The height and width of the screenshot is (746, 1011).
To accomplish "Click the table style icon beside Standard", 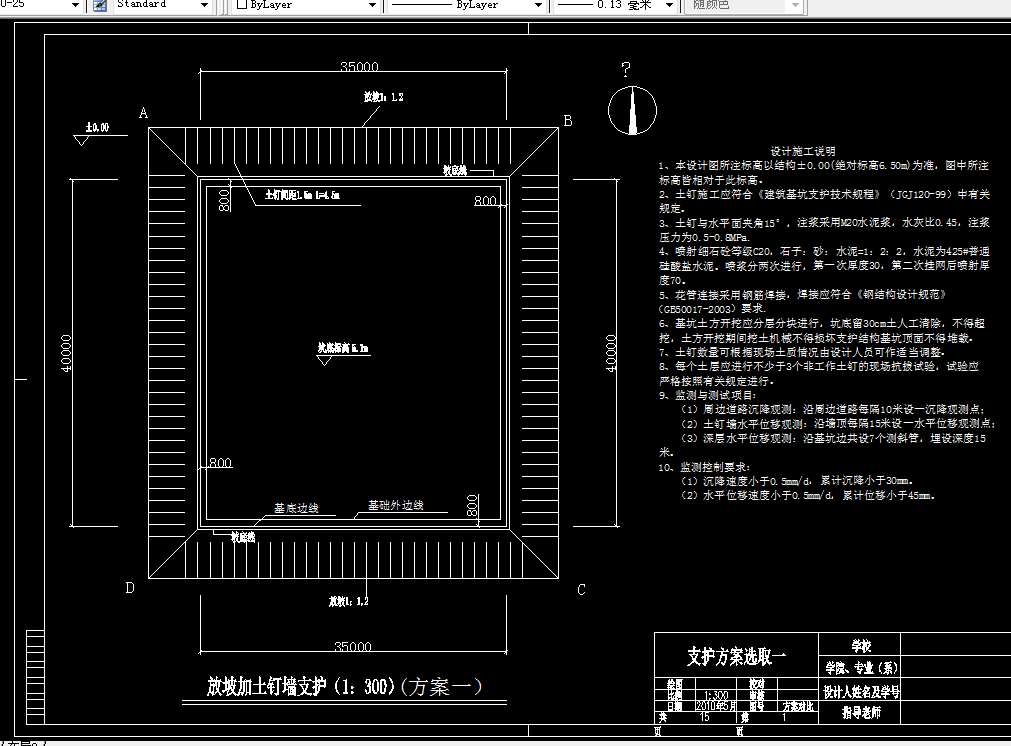I will click(100, 5).
